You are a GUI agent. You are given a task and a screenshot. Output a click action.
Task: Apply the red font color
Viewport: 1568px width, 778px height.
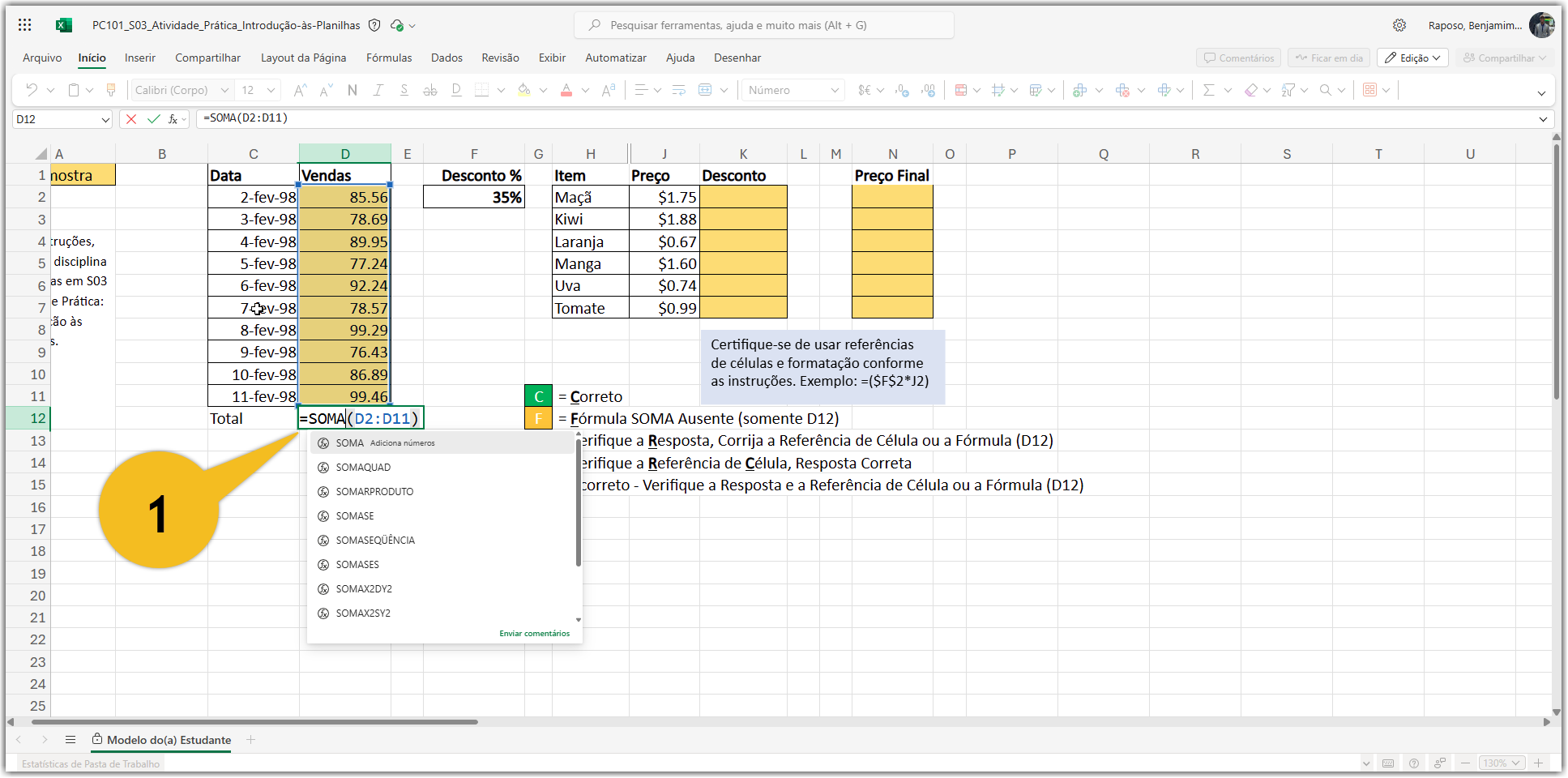(566, 90)
